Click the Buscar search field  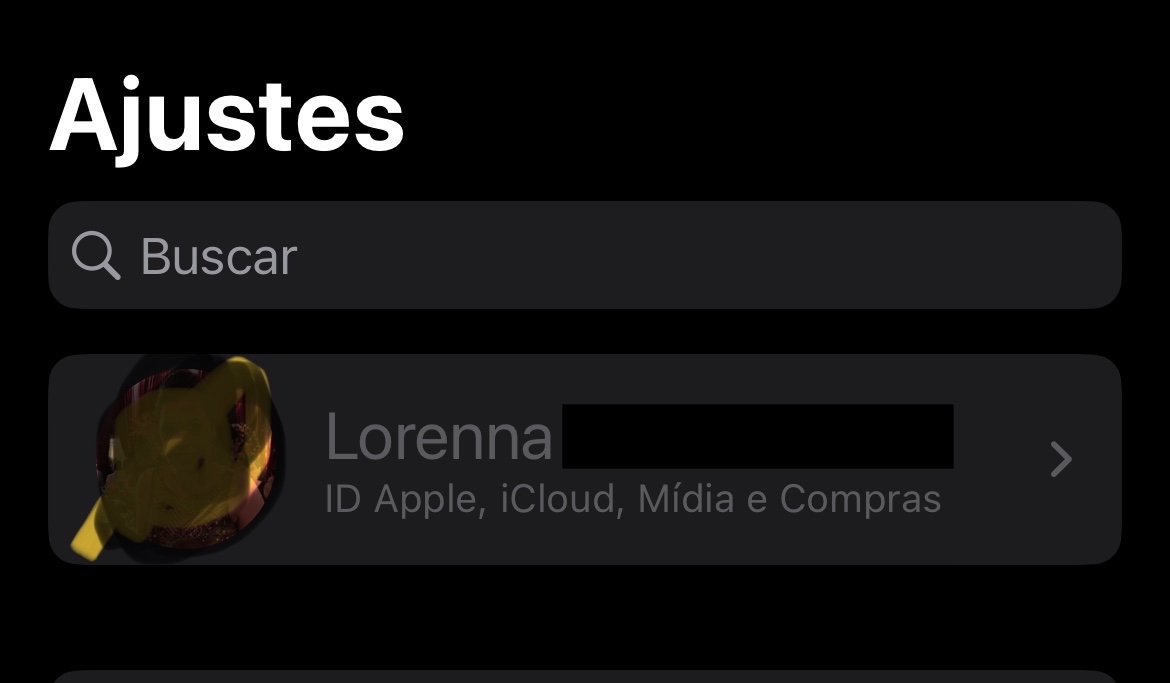point(584,255)
